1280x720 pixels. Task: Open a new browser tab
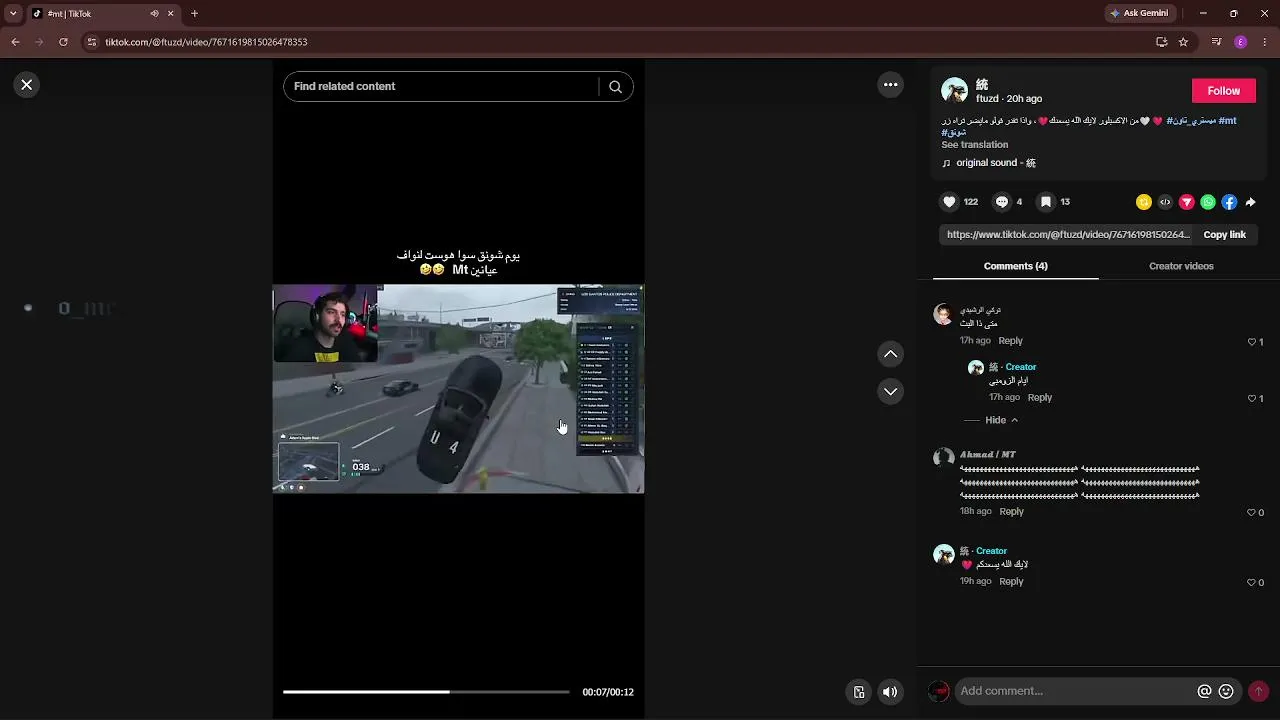(x=194, y=14)
